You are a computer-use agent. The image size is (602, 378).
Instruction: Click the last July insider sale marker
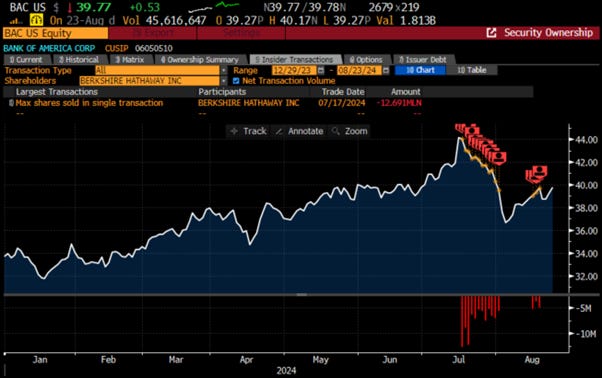pos(499,158)
